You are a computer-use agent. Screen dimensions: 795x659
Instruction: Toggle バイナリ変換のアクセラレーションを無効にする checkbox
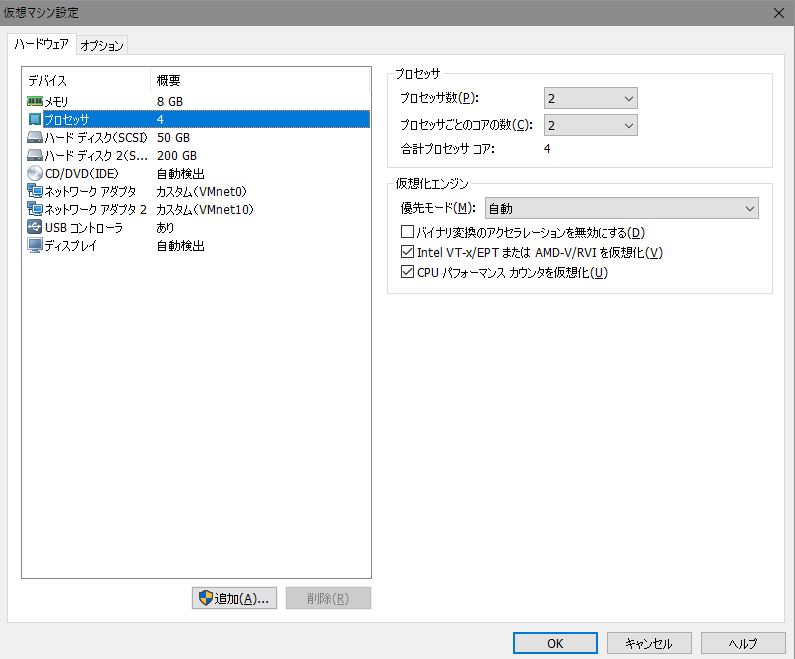[407, 232]
